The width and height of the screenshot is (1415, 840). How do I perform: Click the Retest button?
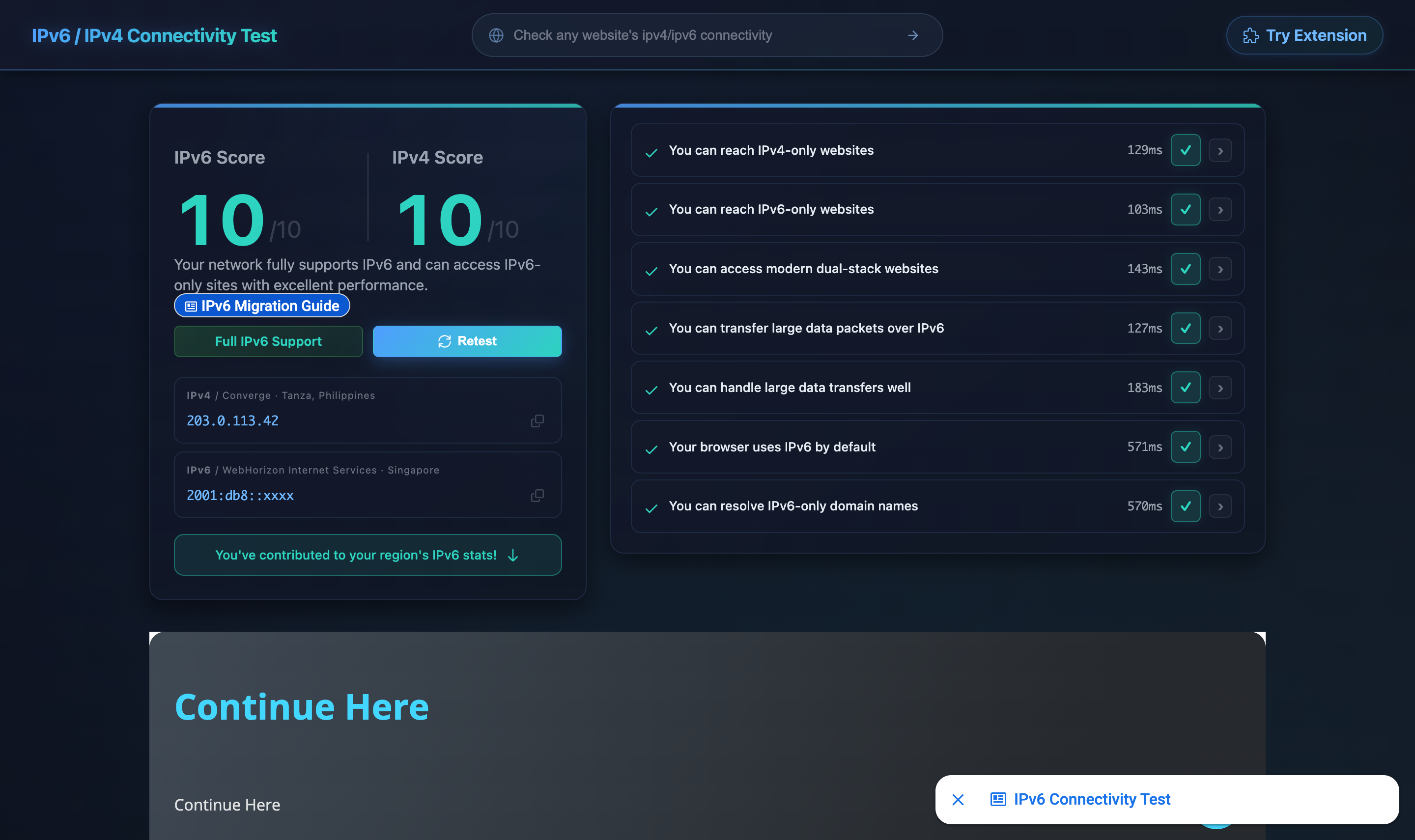(467, 341)
